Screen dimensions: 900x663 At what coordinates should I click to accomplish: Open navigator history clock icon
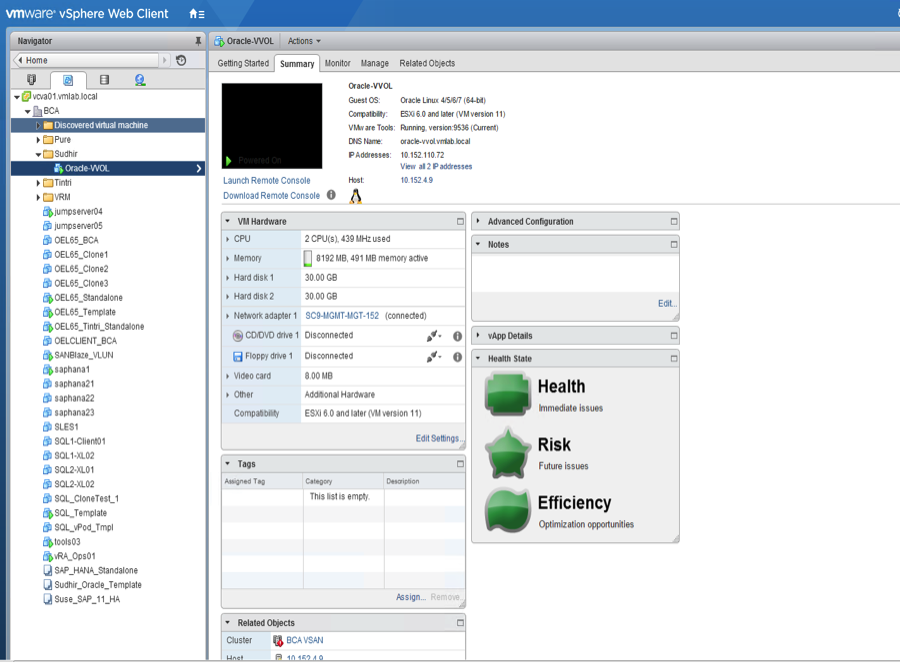181,60
